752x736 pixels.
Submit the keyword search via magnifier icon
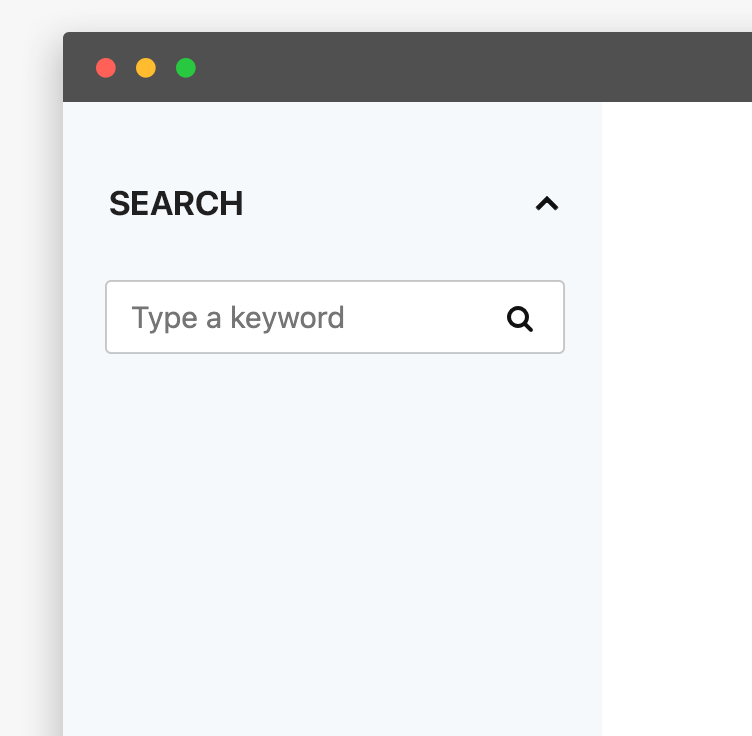click(520, 319)
